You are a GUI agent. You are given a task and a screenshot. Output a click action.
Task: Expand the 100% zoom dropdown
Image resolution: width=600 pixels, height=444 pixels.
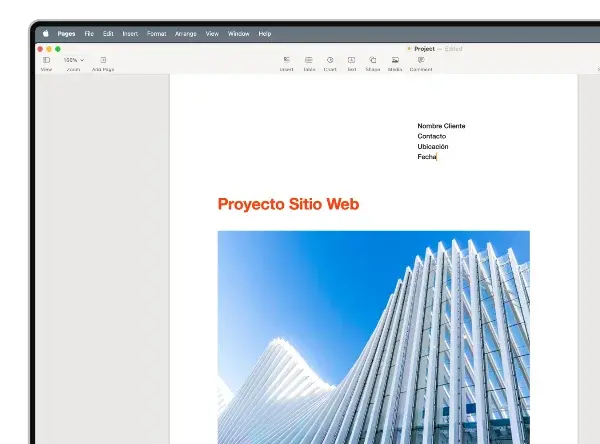[74, 60]
